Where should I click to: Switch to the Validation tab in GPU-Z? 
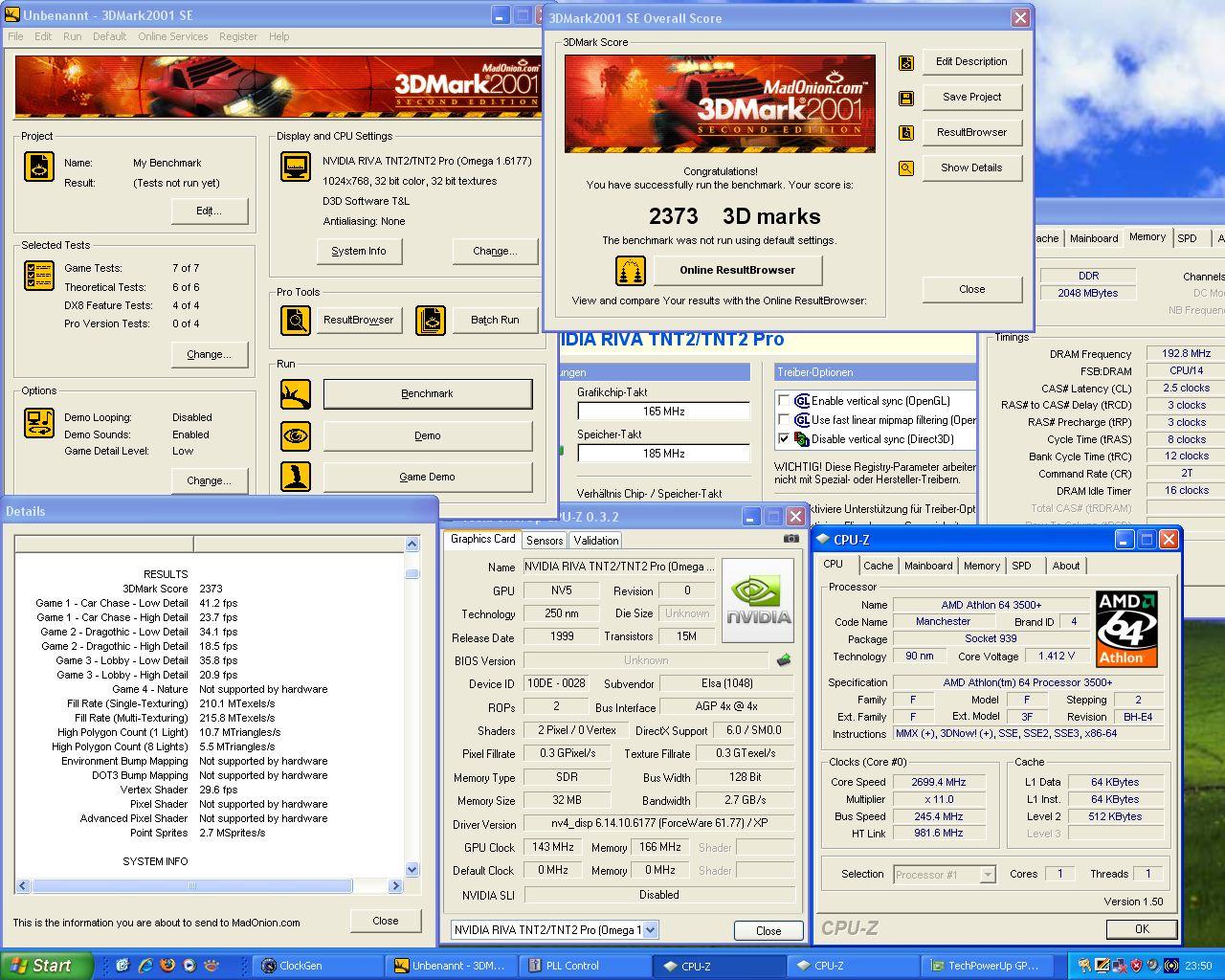(595, 541)
